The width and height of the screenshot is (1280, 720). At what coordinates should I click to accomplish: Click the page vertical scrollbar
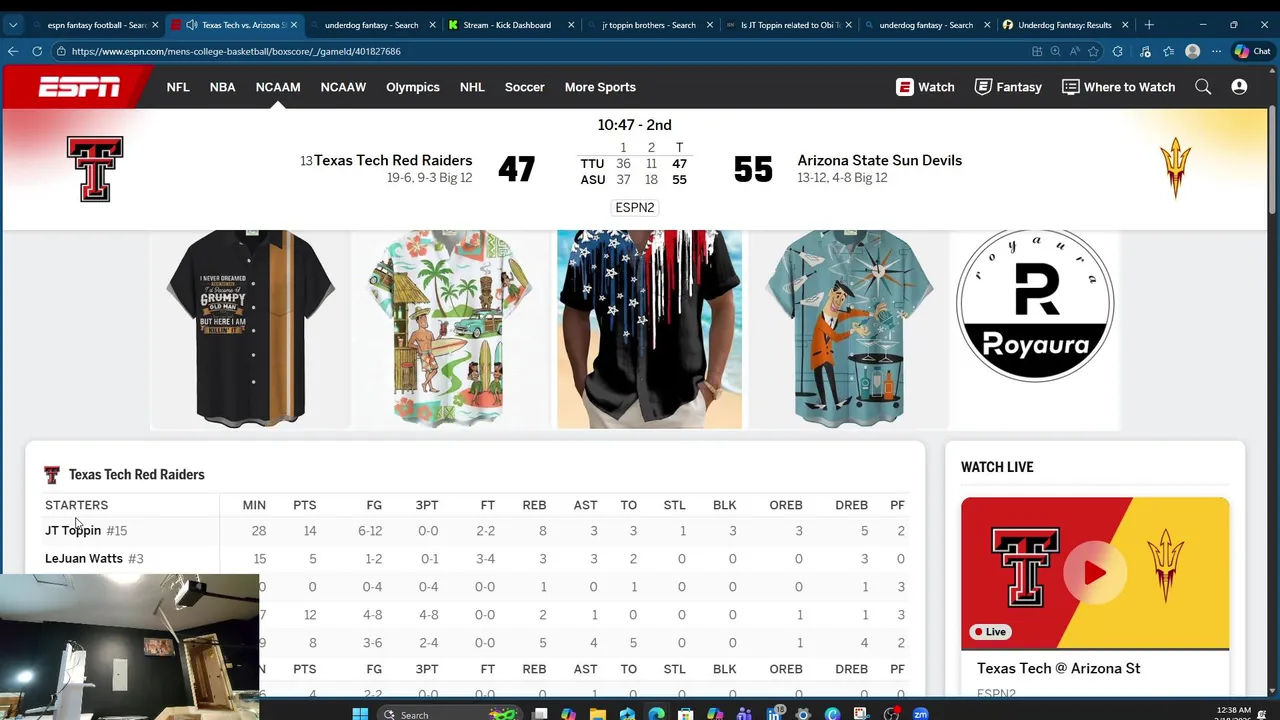[x=1273, y=158]
